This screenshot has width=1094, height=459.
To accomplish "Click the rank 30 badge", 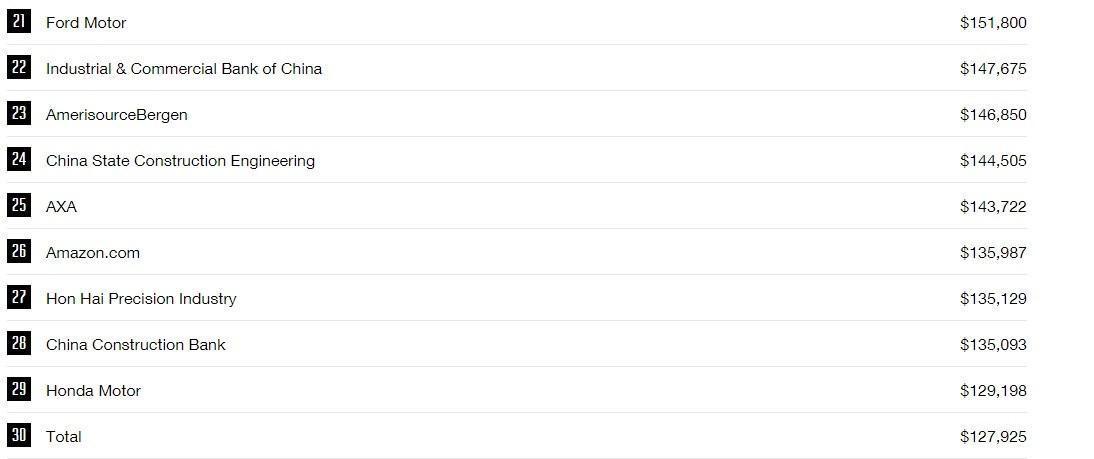I will (x=19, y=435).
